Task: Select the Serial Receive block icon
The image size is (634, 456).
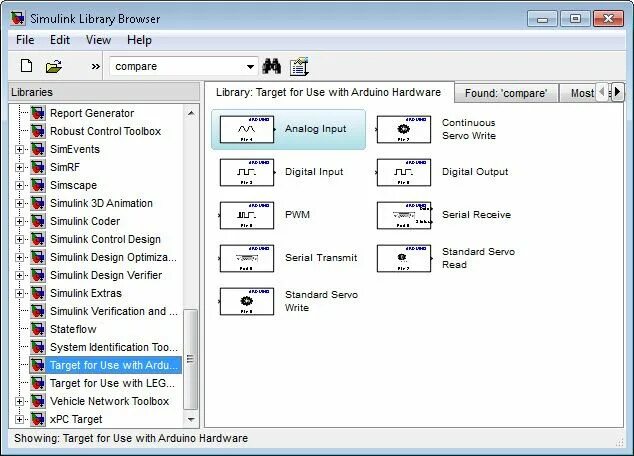Action: click(404, 215)
